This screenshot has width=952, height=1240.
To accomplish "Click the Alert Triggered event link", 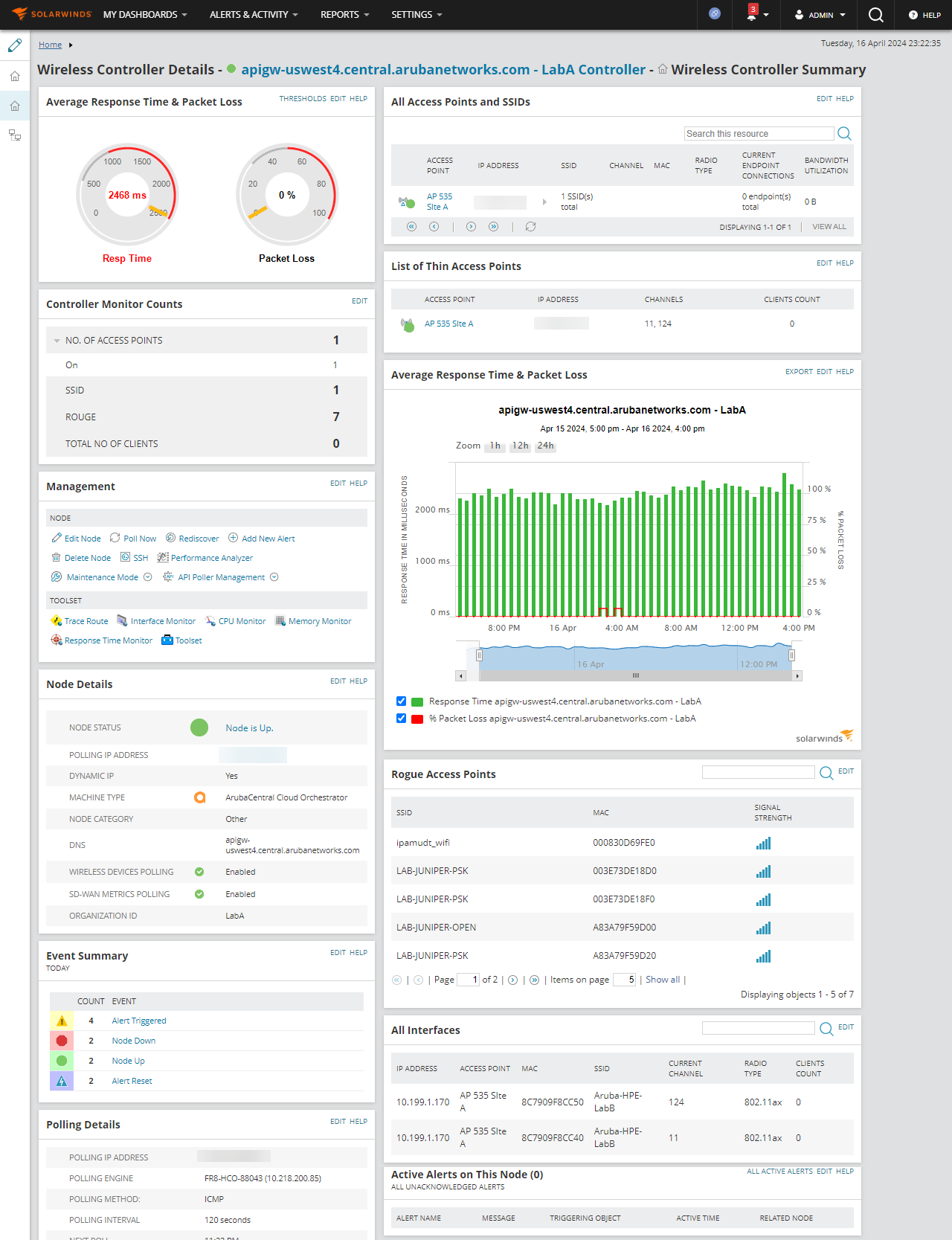I will [x=139, y=1021].
